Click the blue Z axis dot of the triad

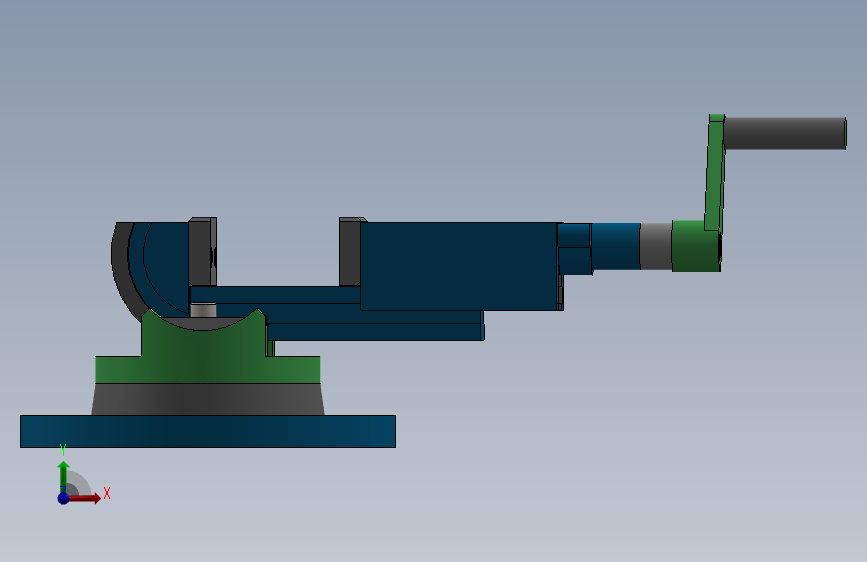tap(63, 498)
